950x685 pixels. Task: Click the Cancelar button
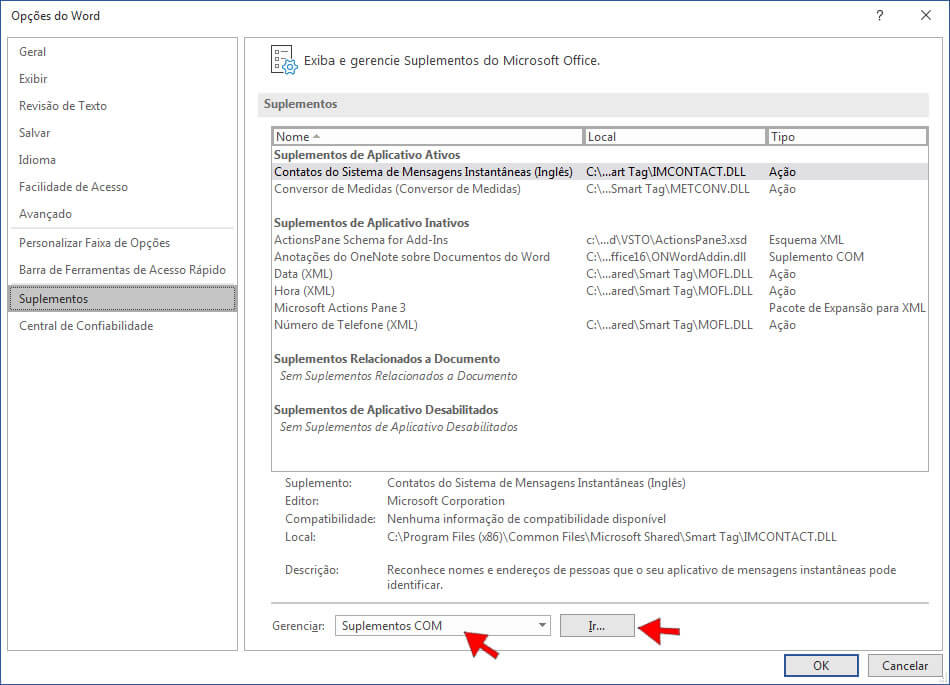905,666
